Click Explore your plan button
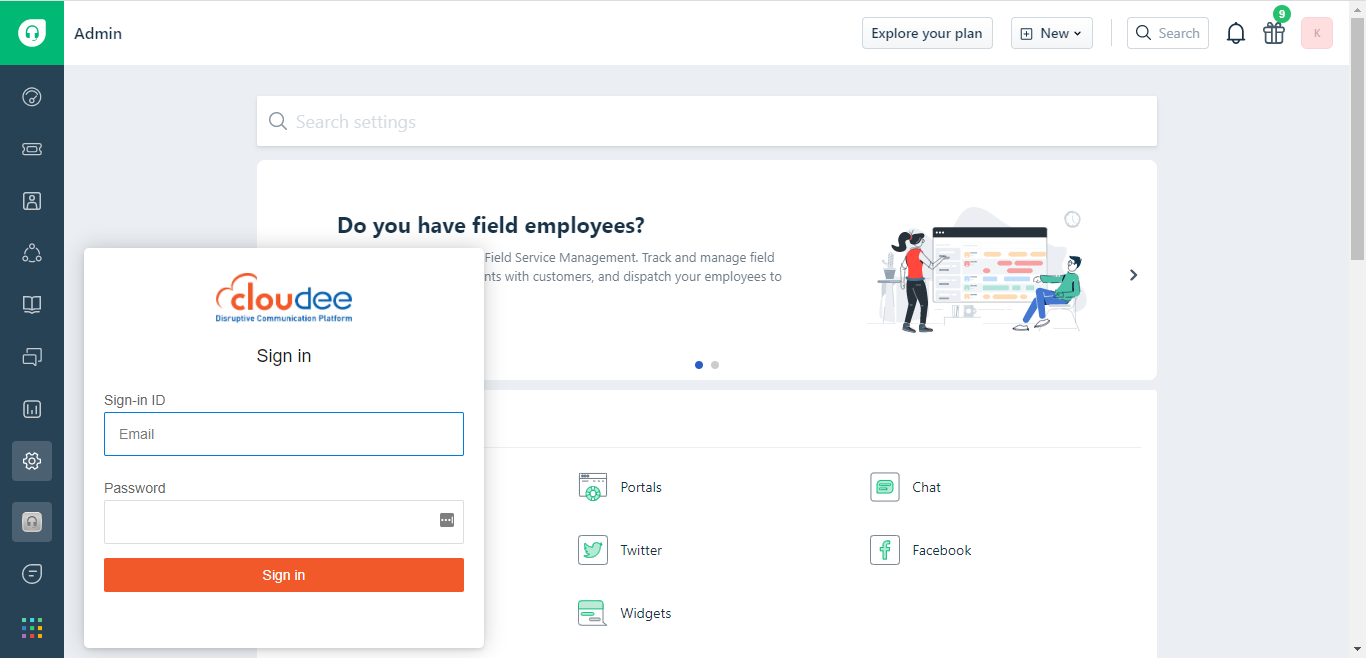 point(927,33)
